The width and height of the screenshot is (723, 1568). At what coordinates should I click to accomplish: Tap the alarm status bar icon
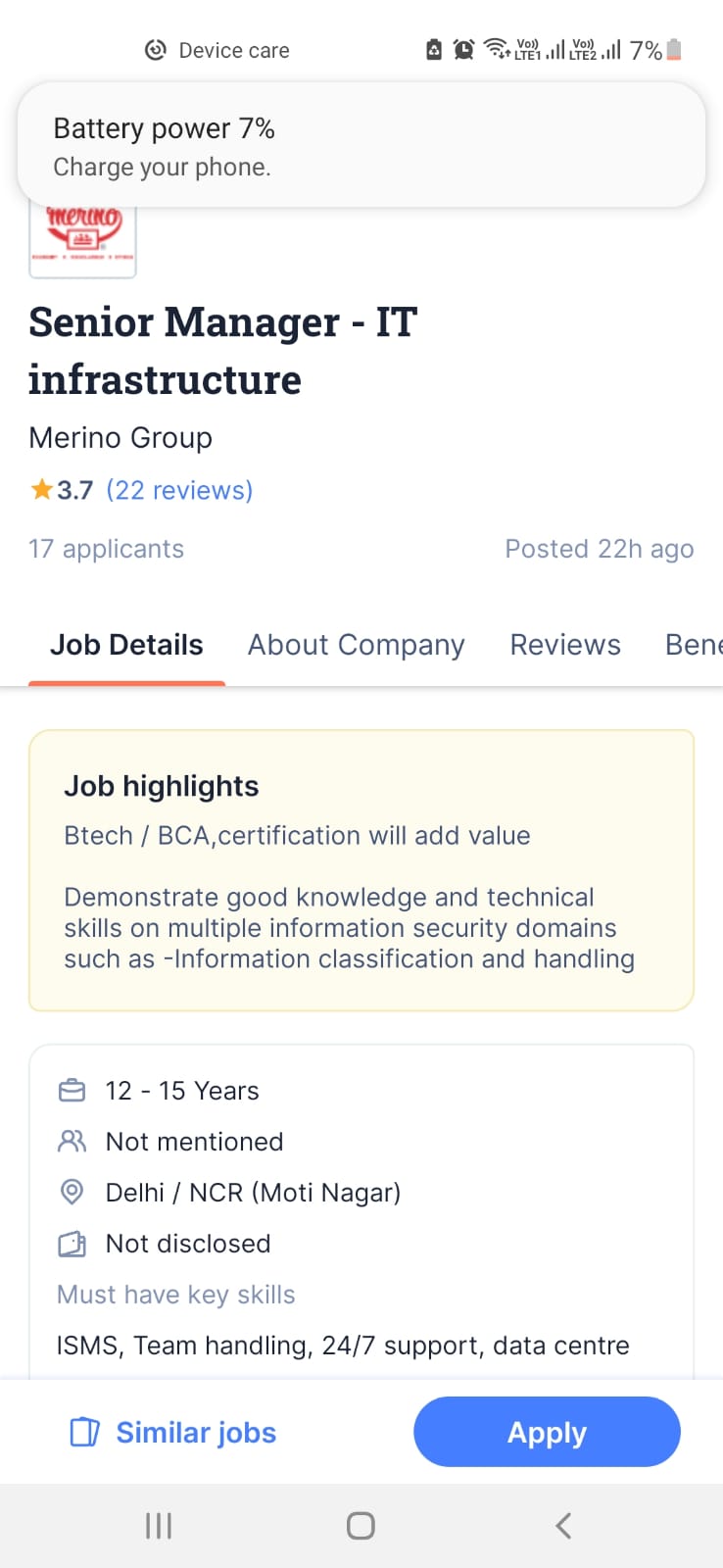[x=463, y=49]
